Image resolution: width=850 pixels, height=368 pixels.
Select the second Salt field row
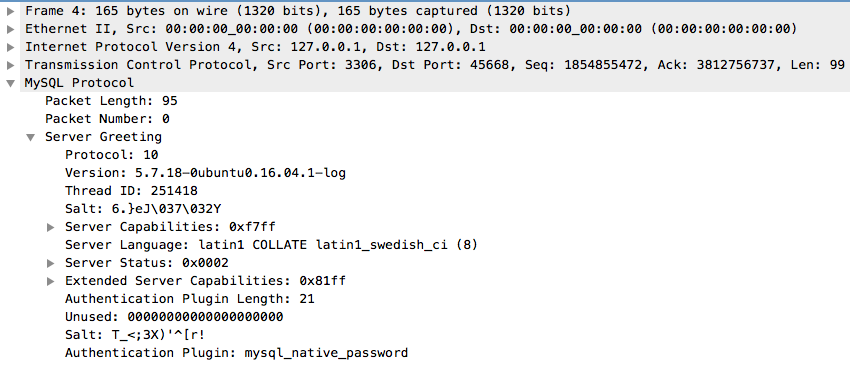point(134,334)
